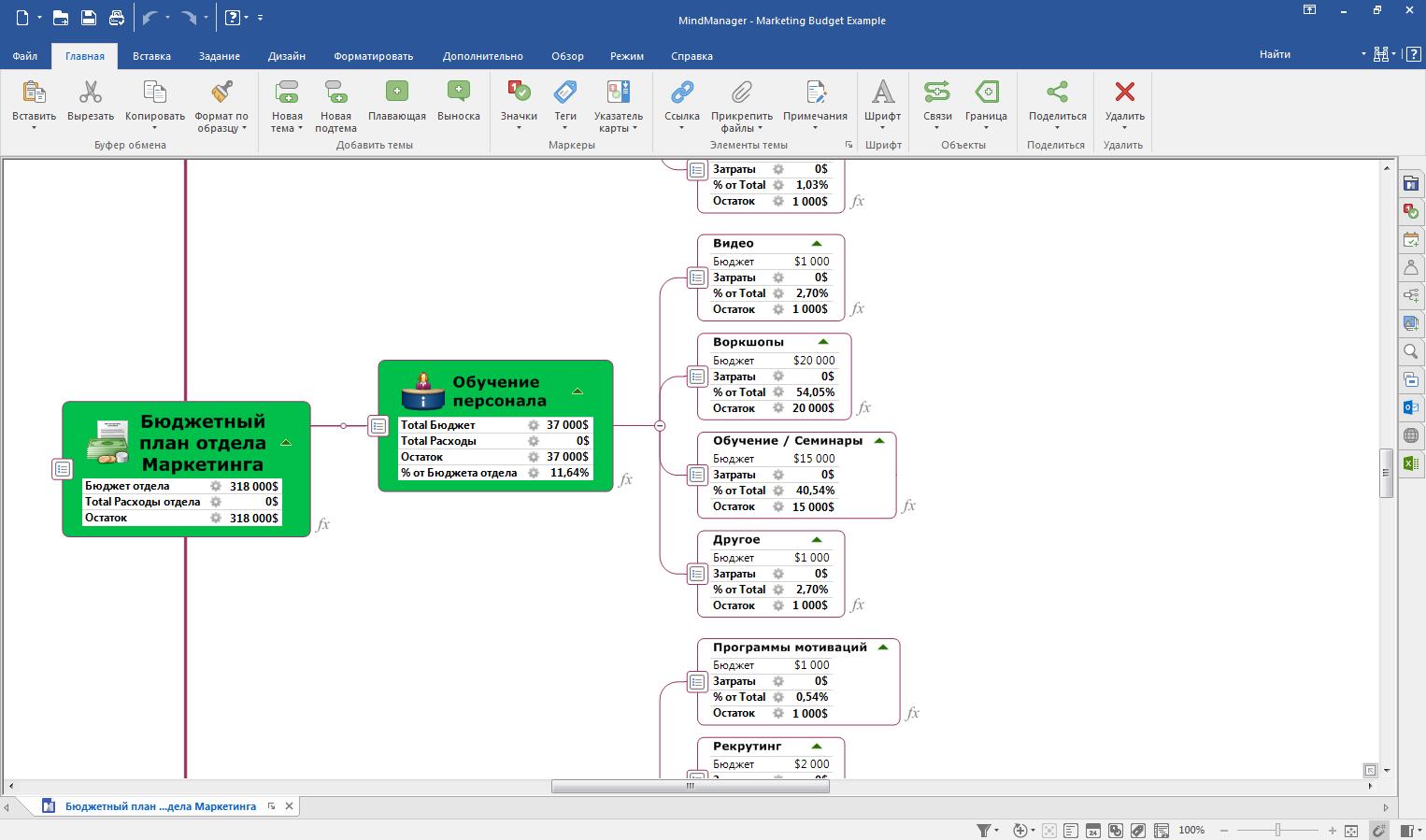The image size is (1426, 840).
Task: Switch to the Дизайн ribbon tab
Action: (287, 56)
